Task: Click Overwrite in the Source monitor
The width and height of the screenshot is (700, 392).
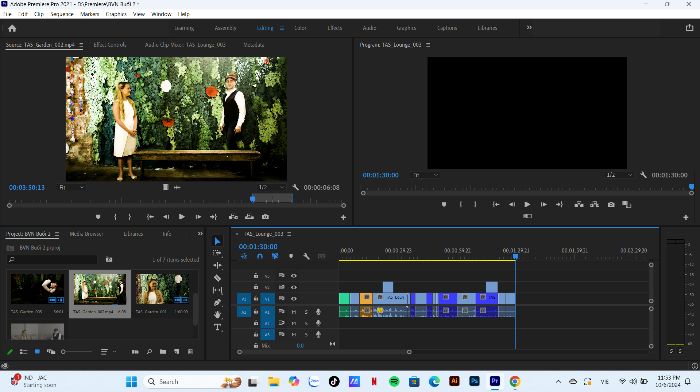Action: 250,217
